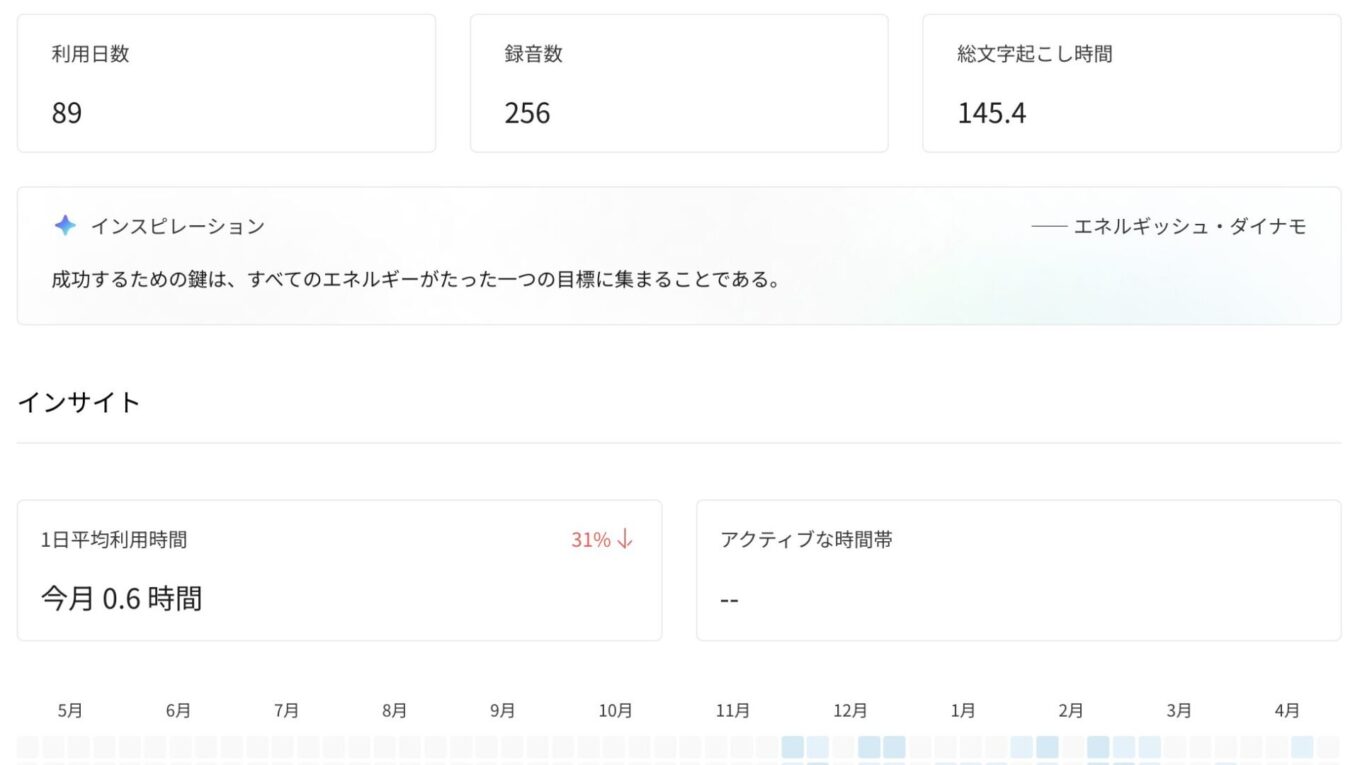Click the first blue heatmap cell after 11月
This screenshot has width=1360, height=765.
[792, 747]
